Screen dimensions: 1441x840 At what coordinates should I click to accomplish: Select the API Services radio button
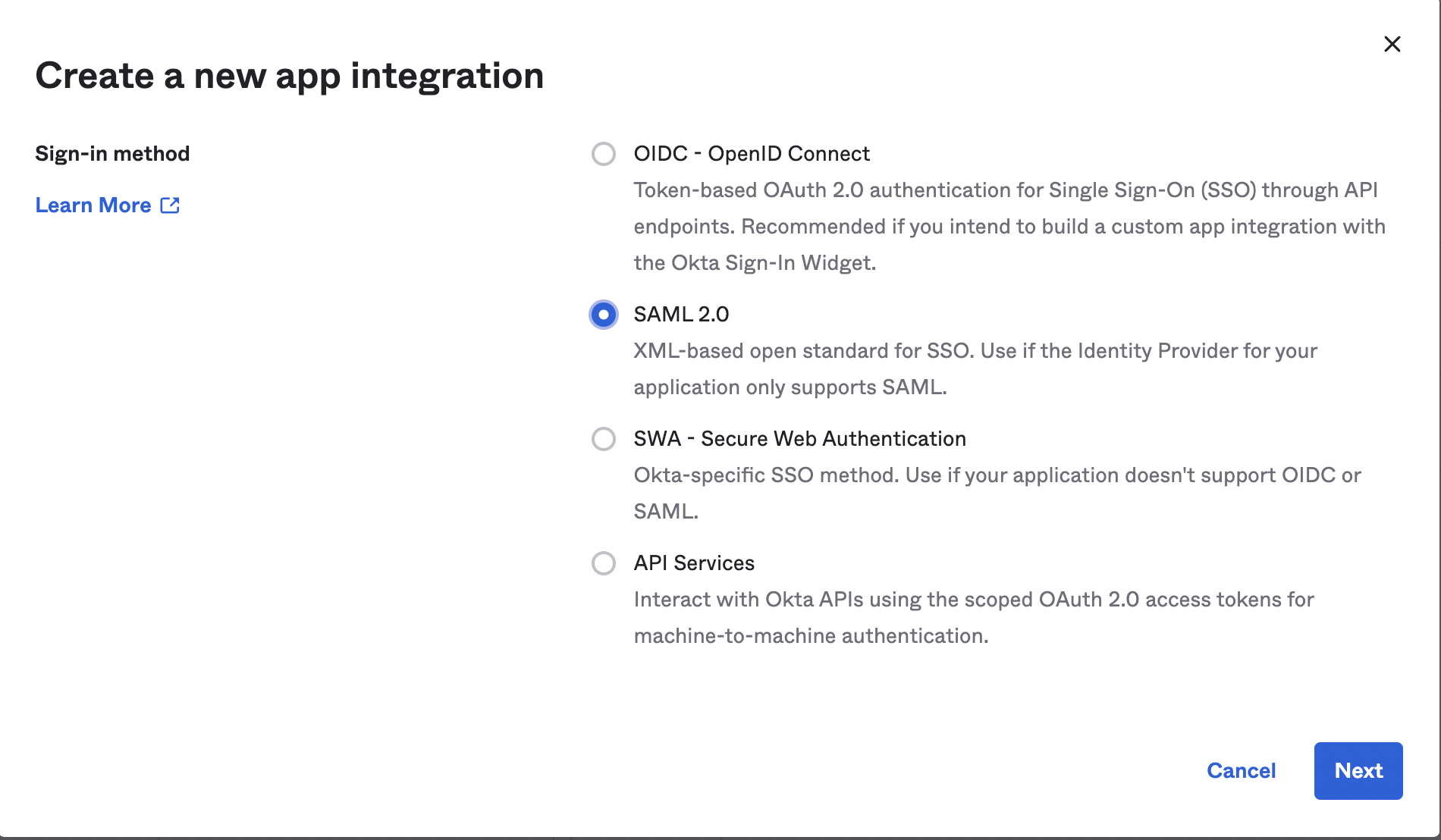(604, 563)
